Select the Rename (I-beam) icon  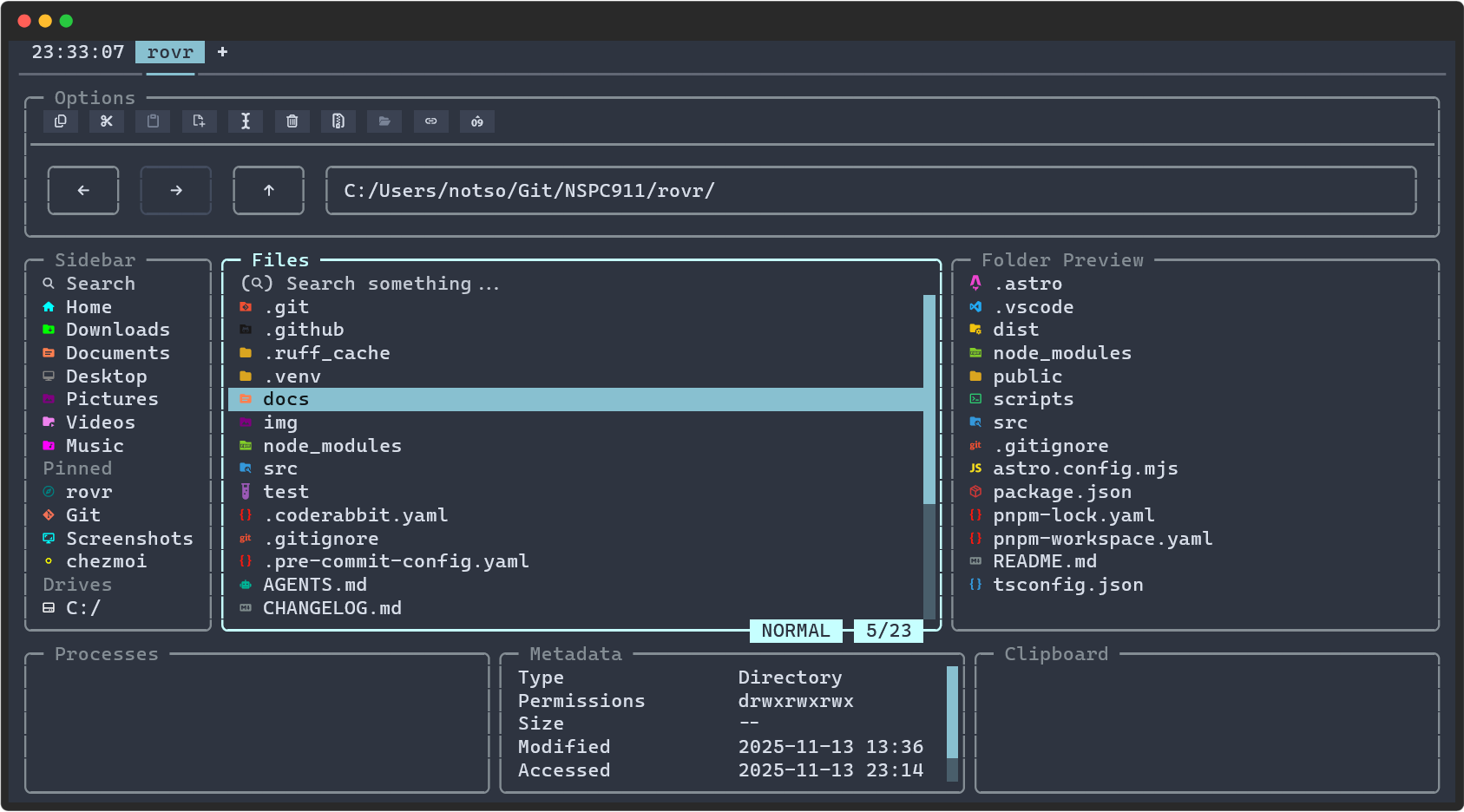pyautogui.click(x=246, y=121)
